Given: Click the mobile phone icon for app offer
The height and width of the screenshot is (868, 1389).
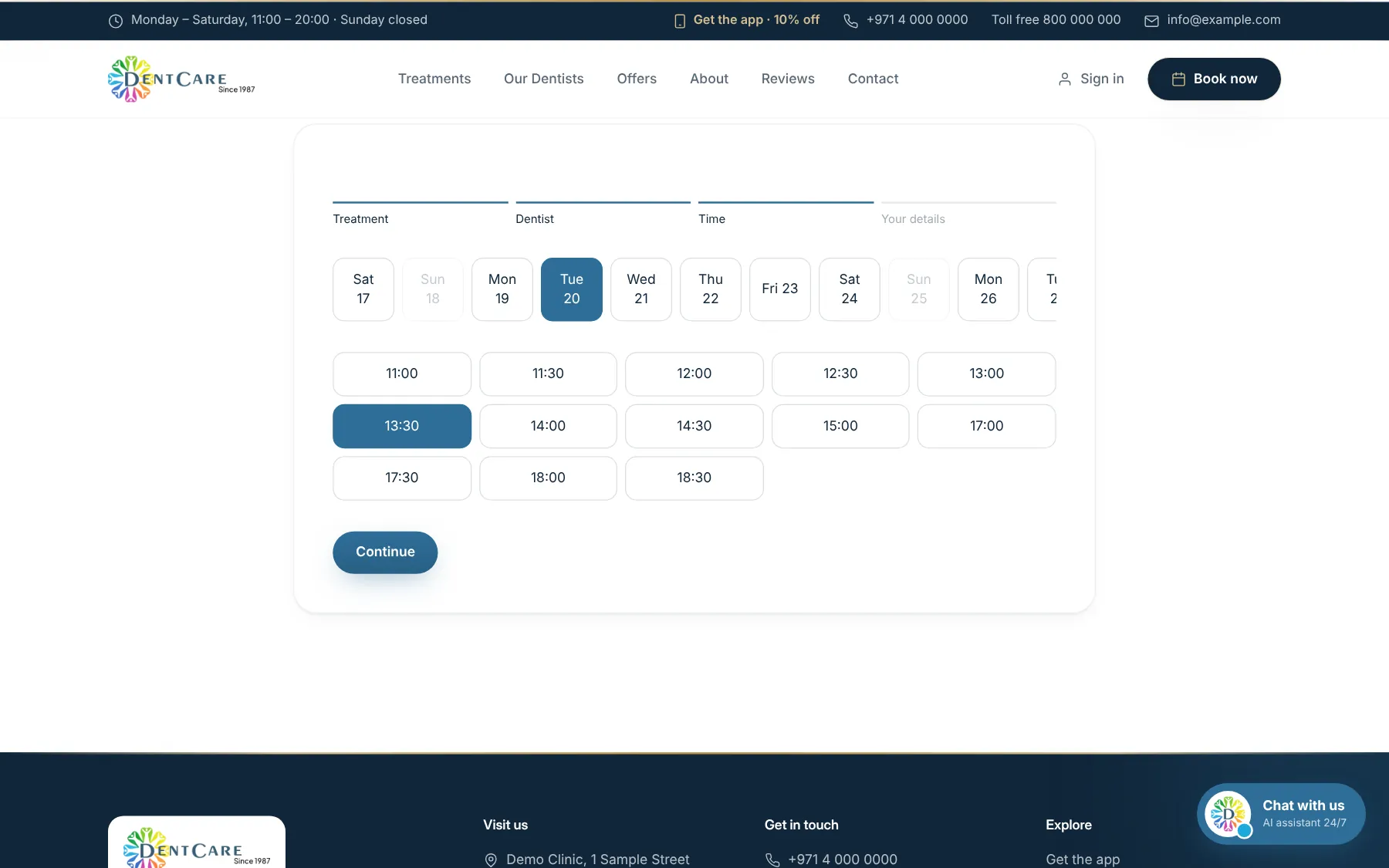Looking at the screenshot, I should click(x=680, y=21).
